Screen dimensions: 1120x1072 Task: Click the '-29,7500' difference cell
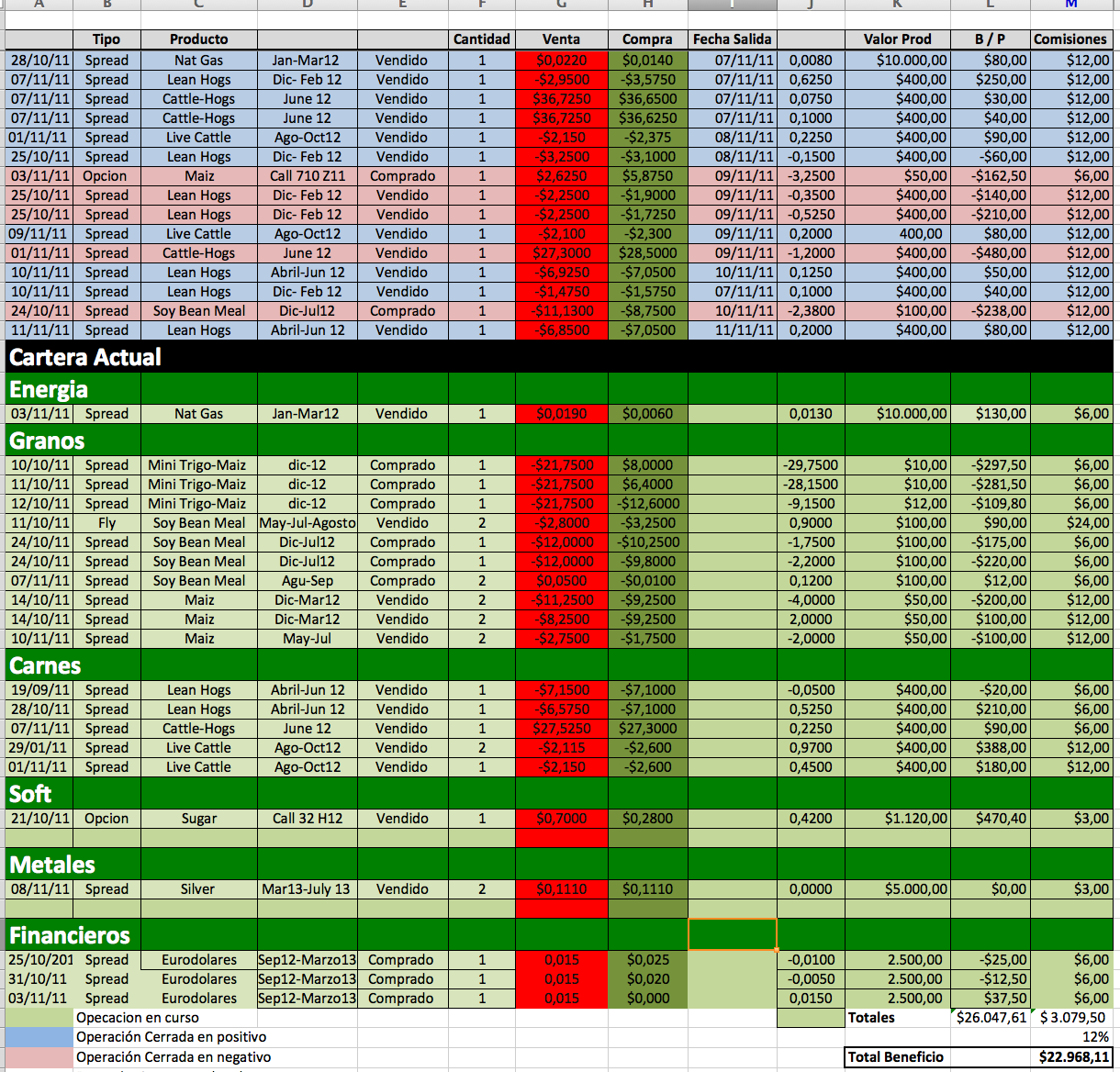[x=811, y=465]
